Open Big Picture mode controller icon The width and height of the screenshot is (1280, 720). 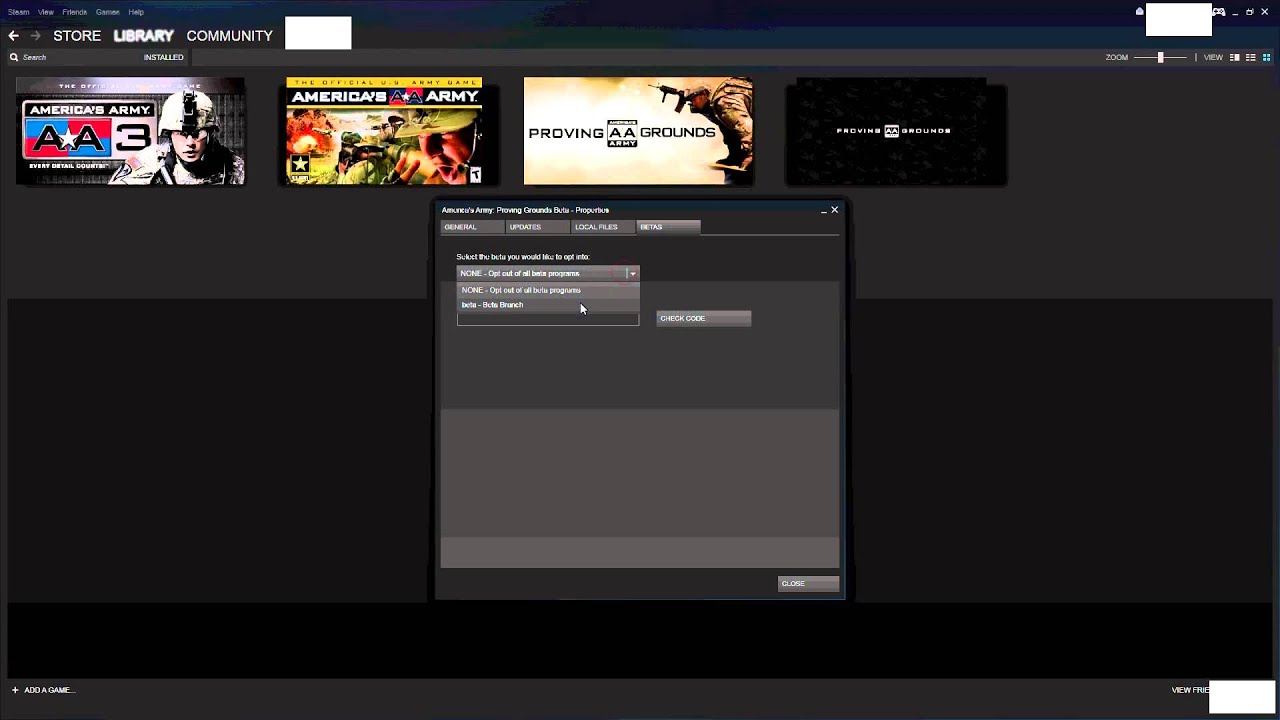click(1219, 12)
